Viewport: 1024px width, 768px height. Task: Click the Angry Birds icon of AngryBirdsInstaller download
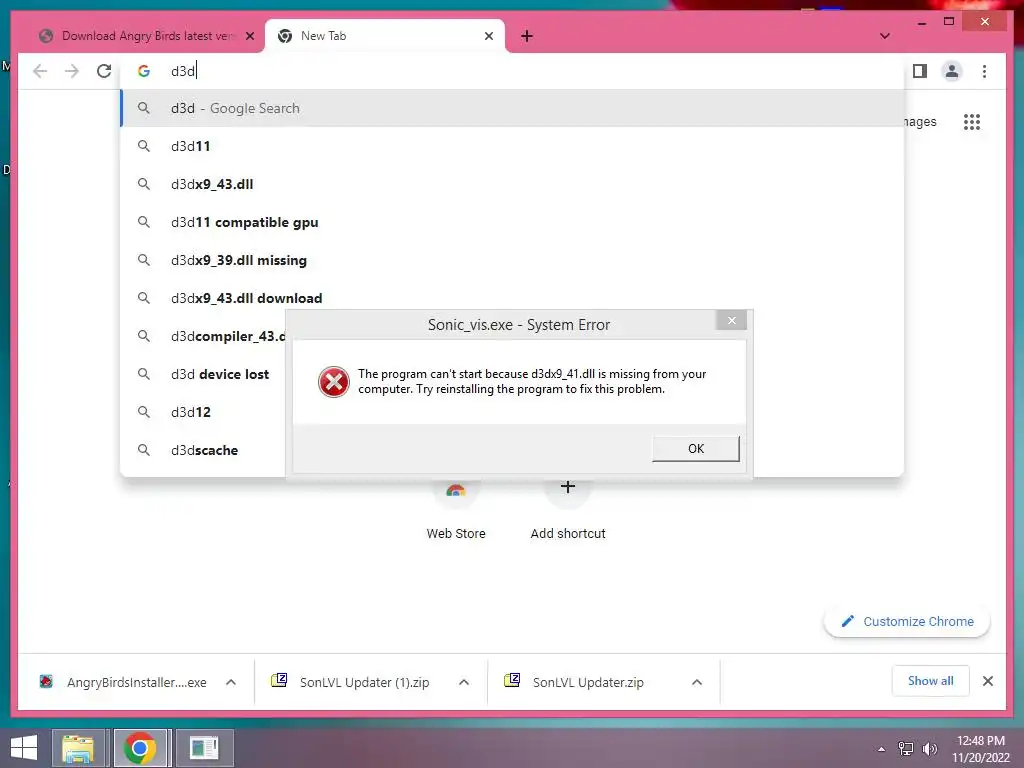point(46,681)
